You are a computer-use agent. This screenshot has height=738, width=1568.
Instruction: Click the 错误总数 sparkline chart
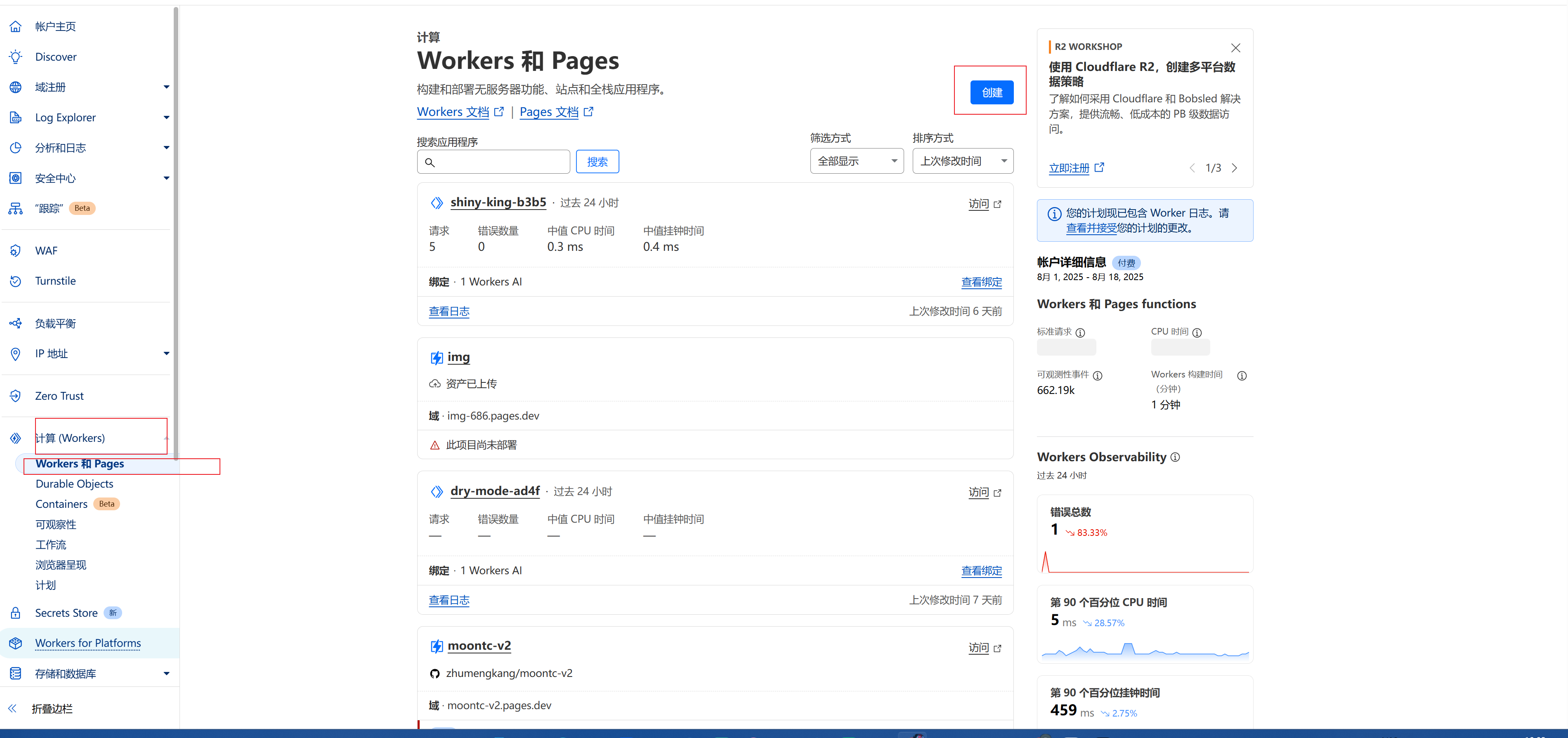1145,561
